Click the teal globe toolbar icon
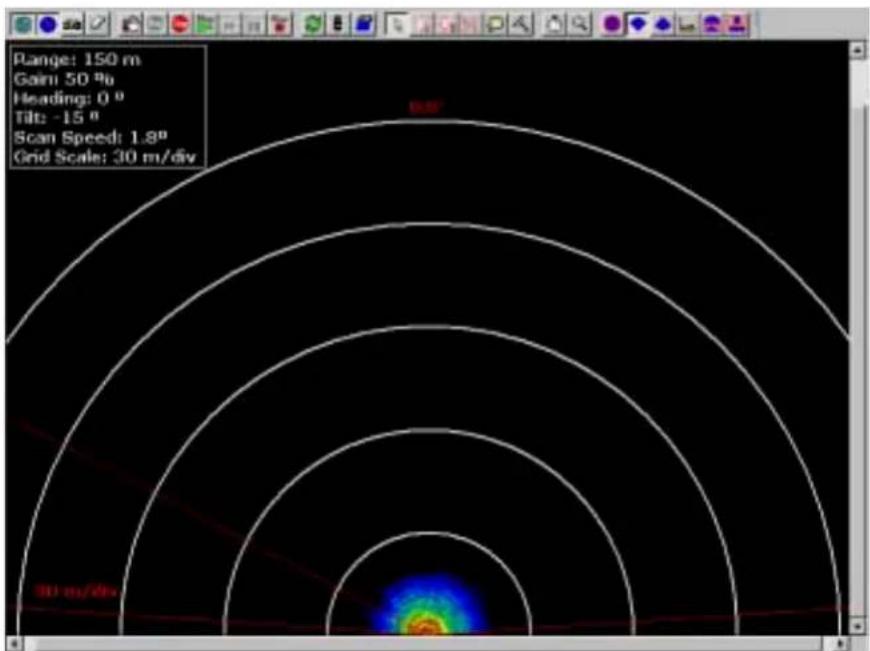 pos(23,24)
